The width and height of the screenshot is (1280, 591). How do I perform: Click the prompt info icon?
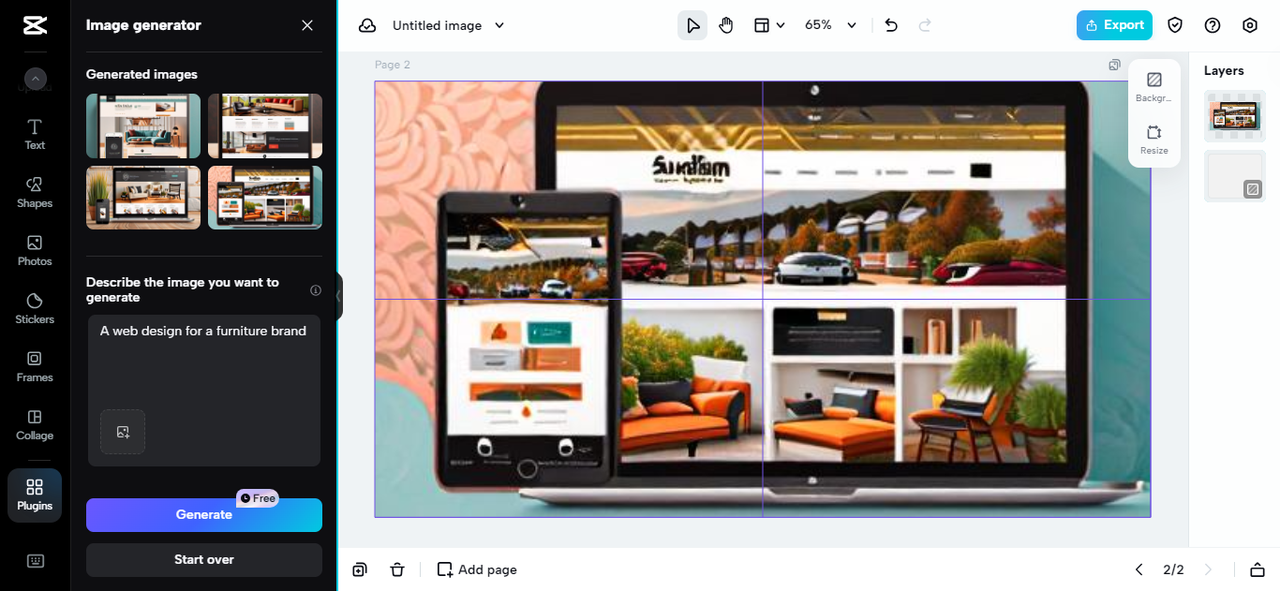316,290
